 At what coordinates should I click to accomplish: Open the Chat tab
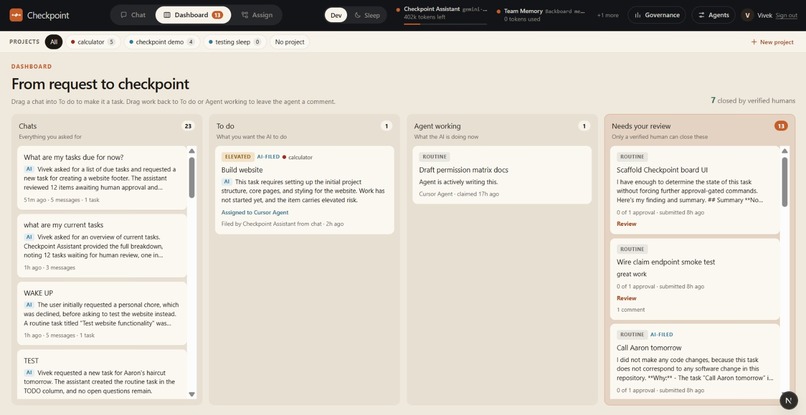(133, 15)
